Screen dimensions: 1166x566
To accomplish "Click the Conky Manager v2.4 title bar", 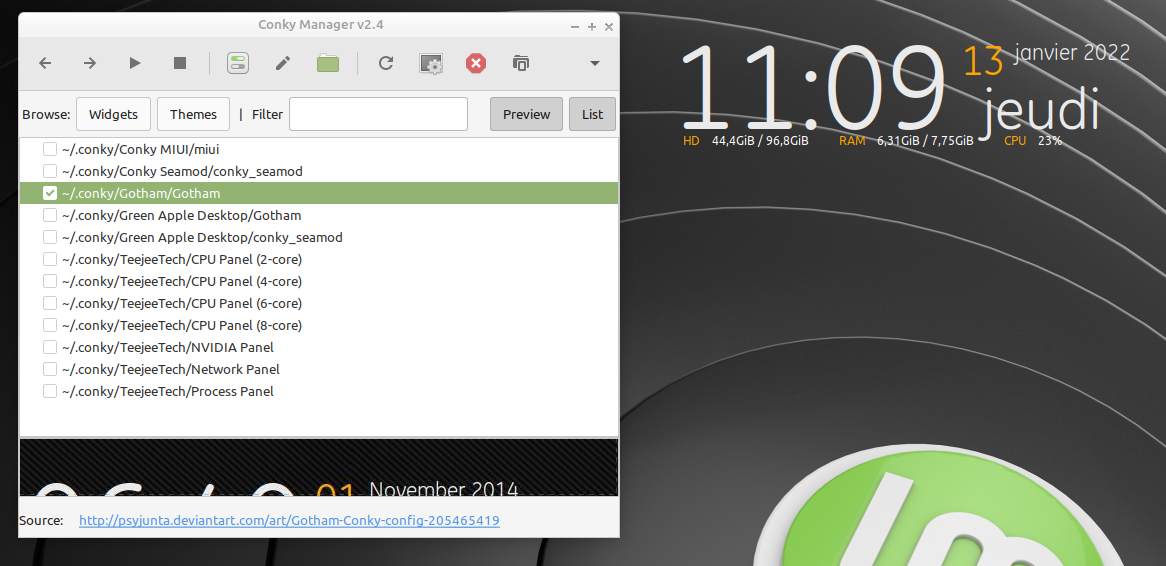I will click(x=321, y=25).
